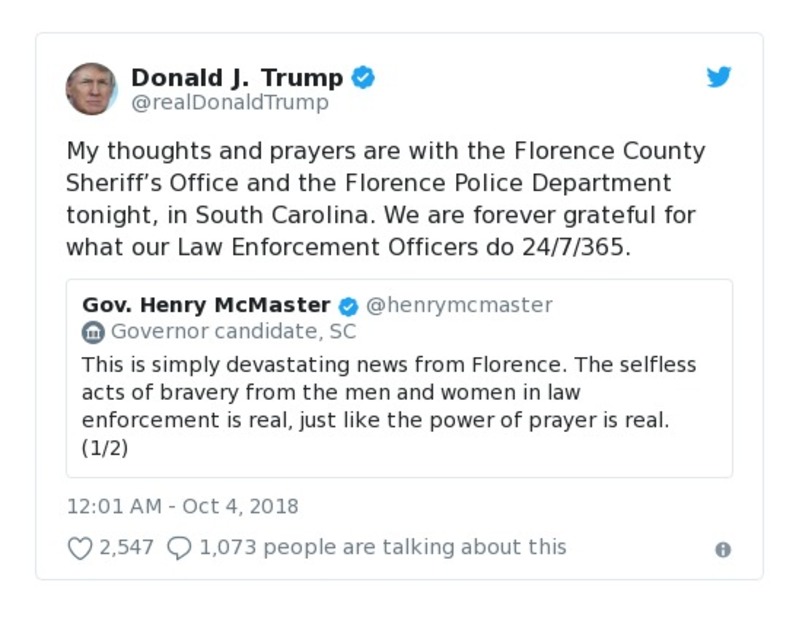Open the Donald J. Trump display name link
This screenshot has width=799, height=630.
coord(237,78)
